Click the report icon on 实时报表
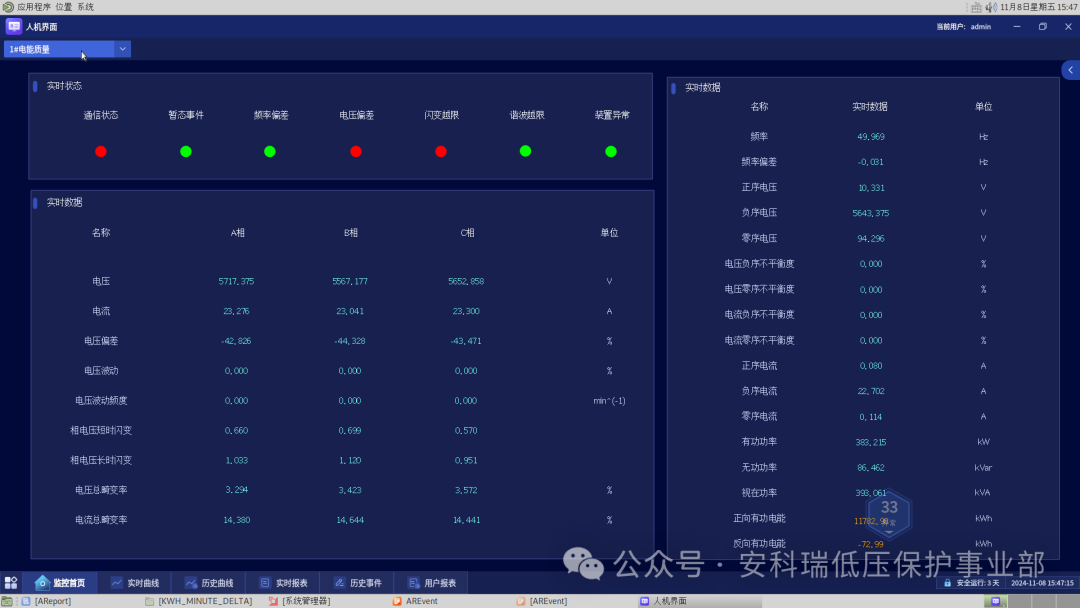1080x608 pixels. click(265, 583)
